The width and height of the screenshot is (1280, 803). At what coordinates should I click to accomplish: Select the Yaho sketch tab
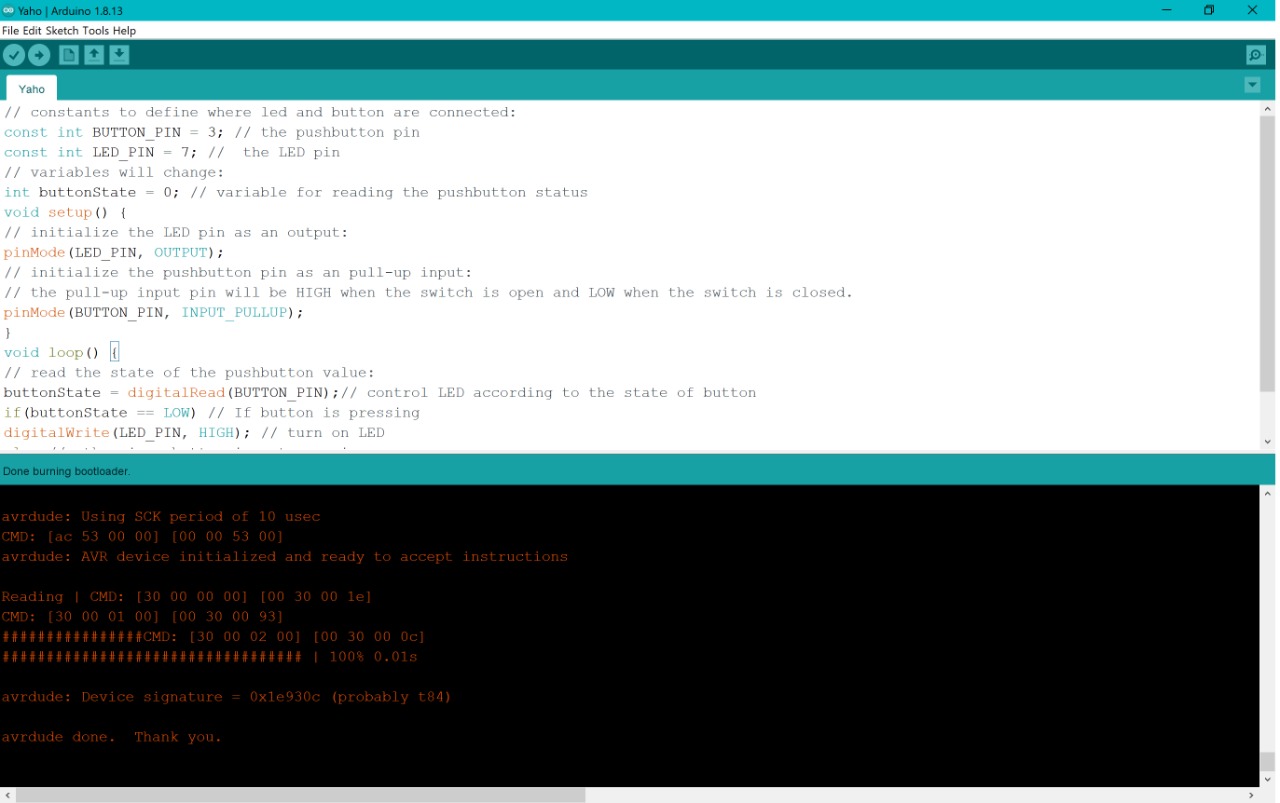(32, 88)
